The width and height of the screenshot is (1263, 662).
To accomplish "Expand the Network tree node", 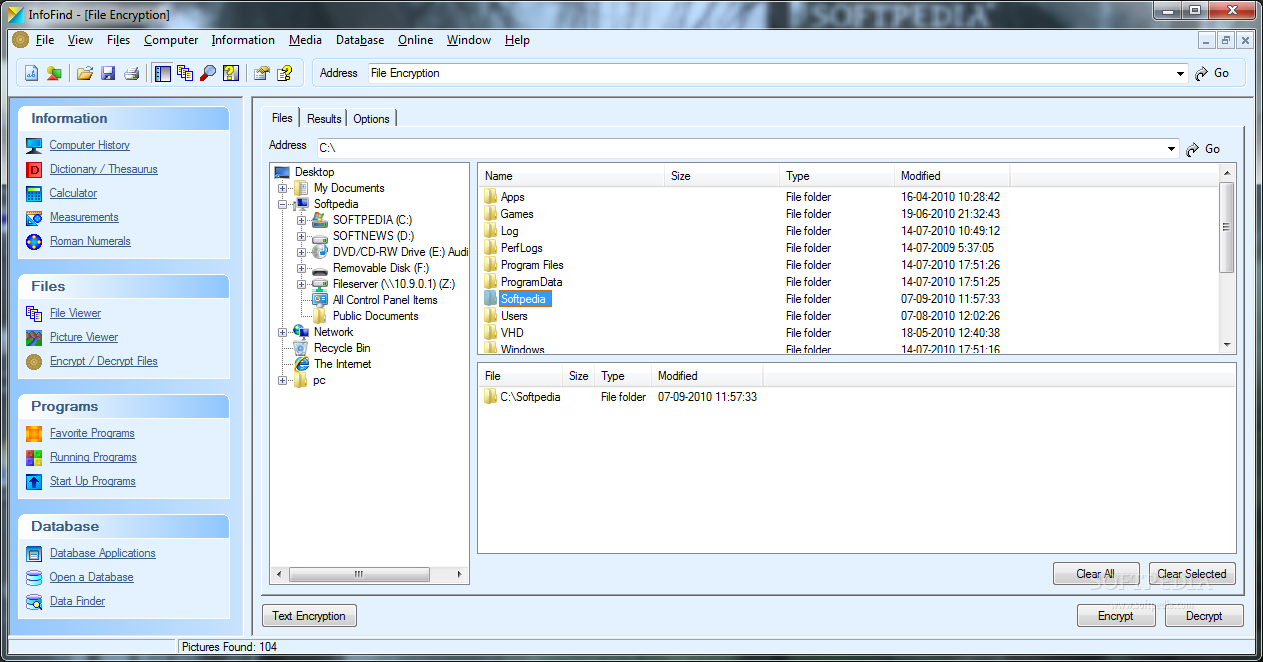I will [x=283, y=332].
